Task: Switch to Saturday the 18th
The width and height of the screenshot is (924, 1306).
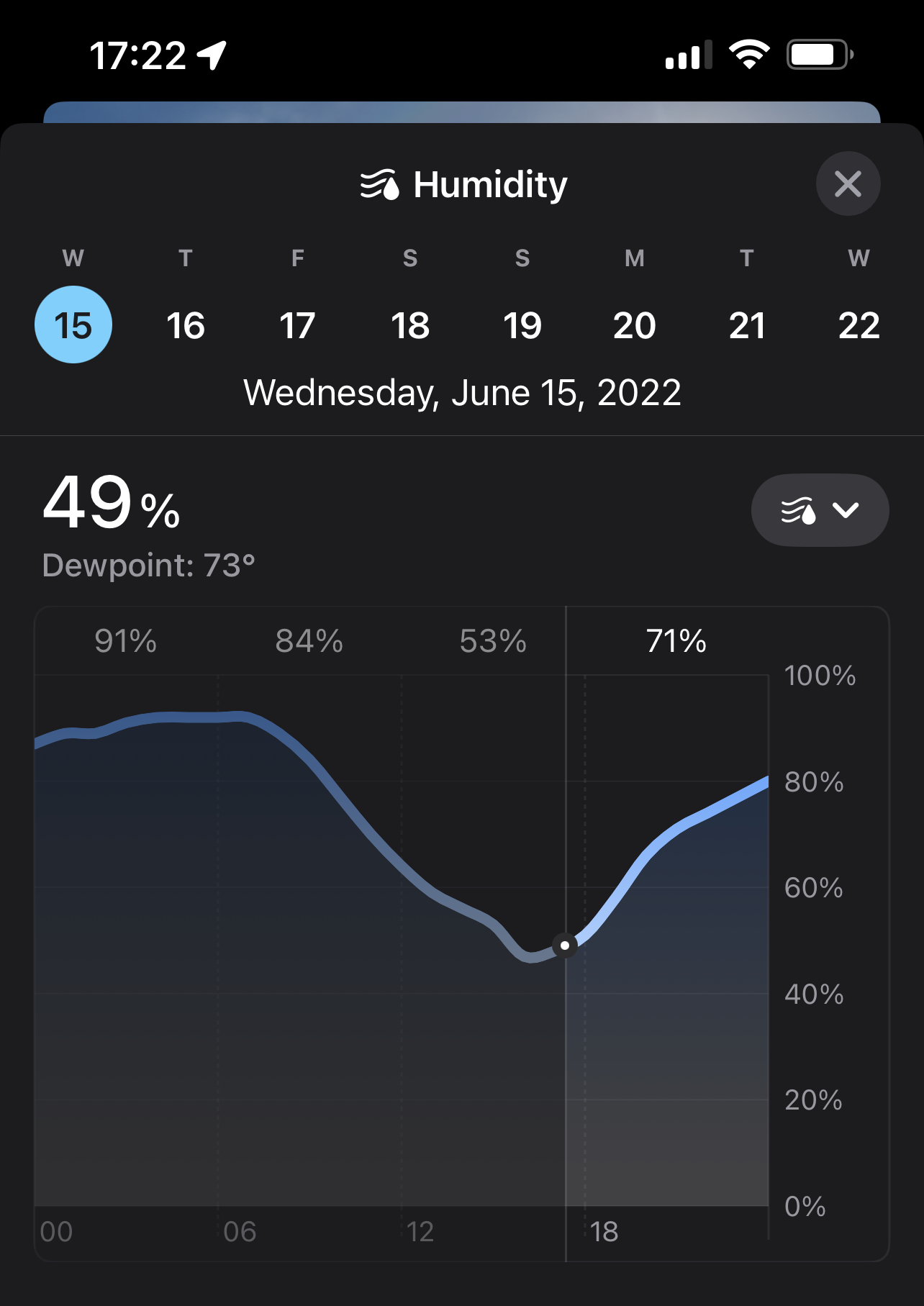Action: [x=410, y=325]
